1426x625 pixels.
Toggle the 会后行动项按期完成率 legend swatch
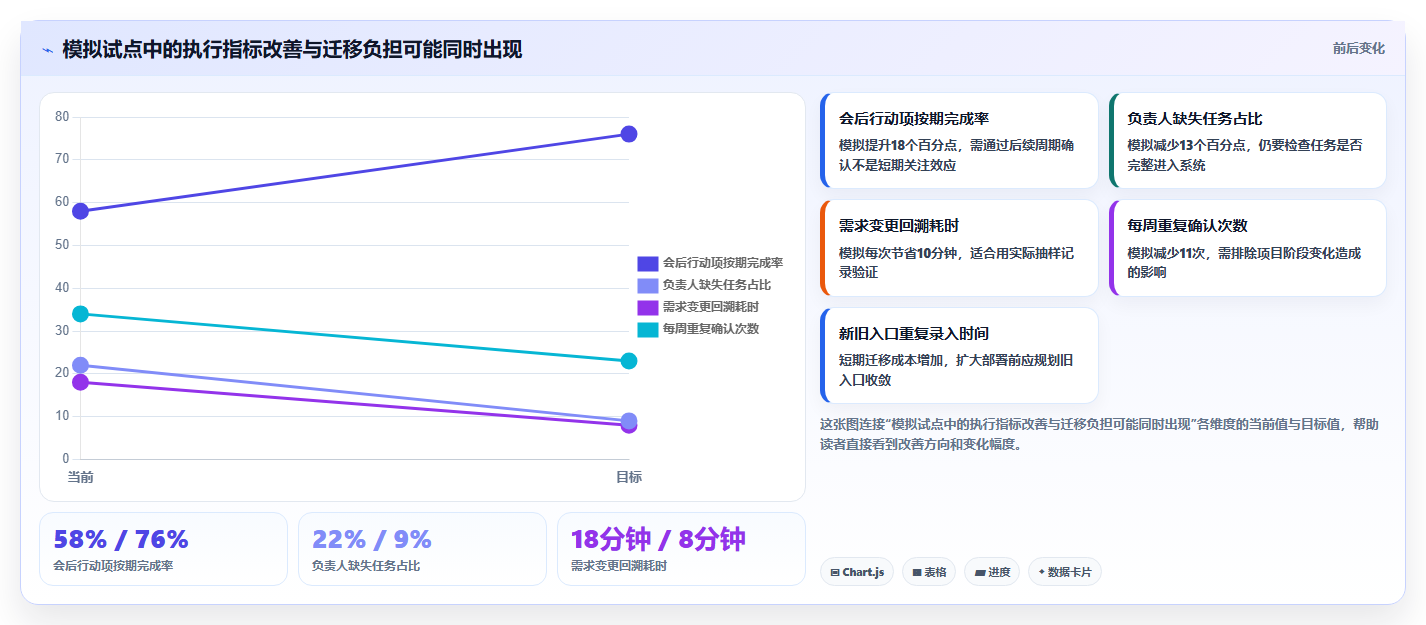pos(648,263)
